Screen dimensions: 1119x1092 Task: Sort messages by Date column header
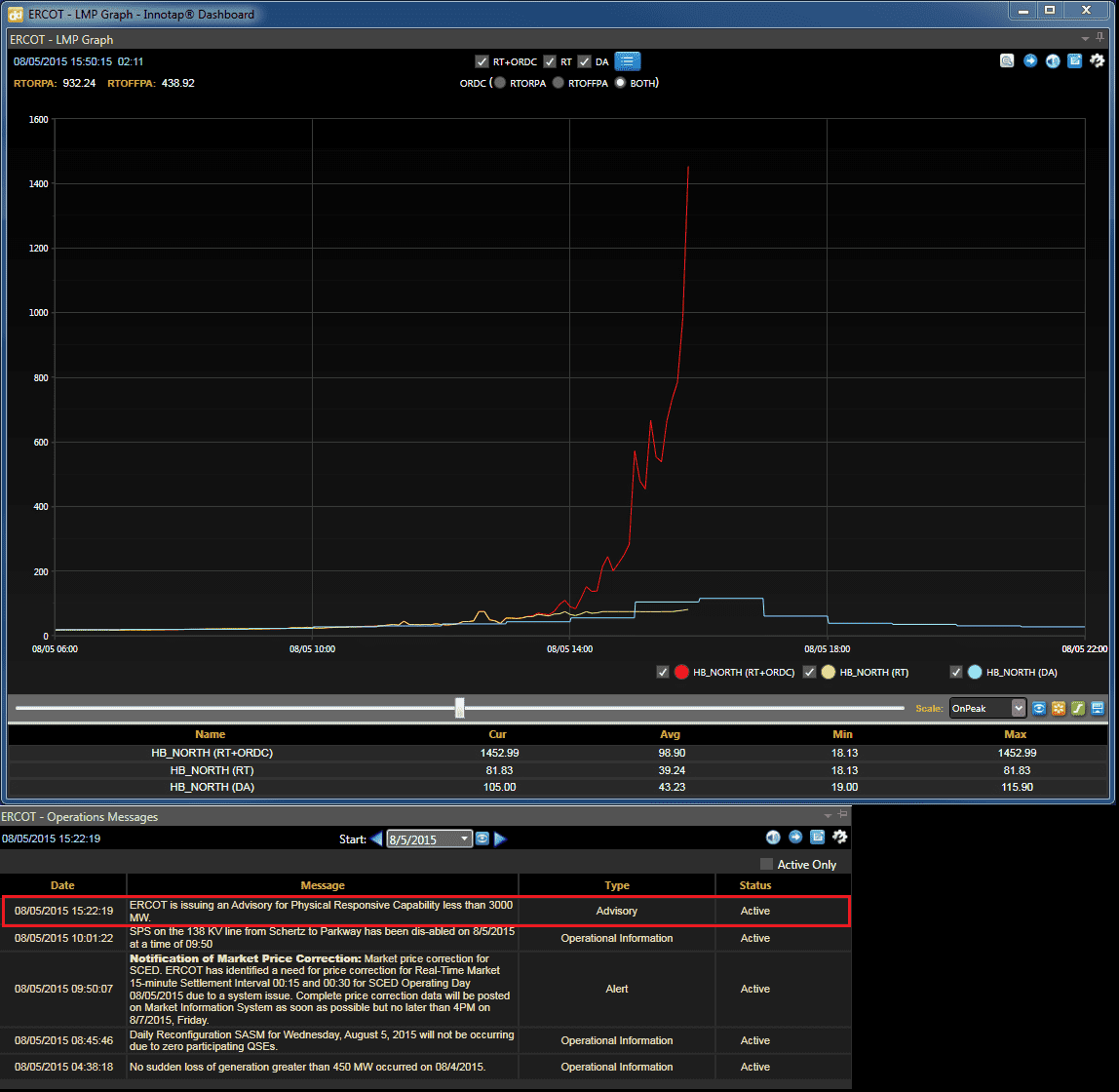click(x=62, y=885)
